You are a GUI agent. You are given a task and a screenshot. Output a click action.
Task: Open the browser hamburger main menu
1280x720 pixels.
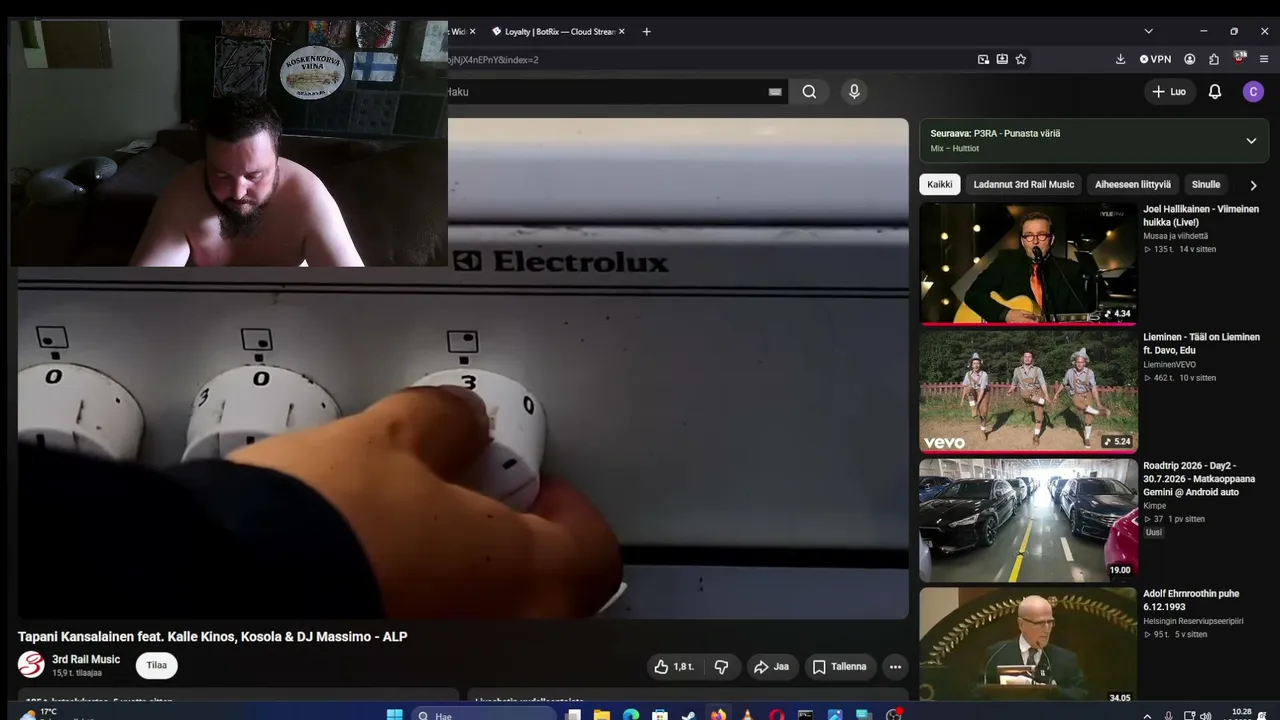[1264, 59]
